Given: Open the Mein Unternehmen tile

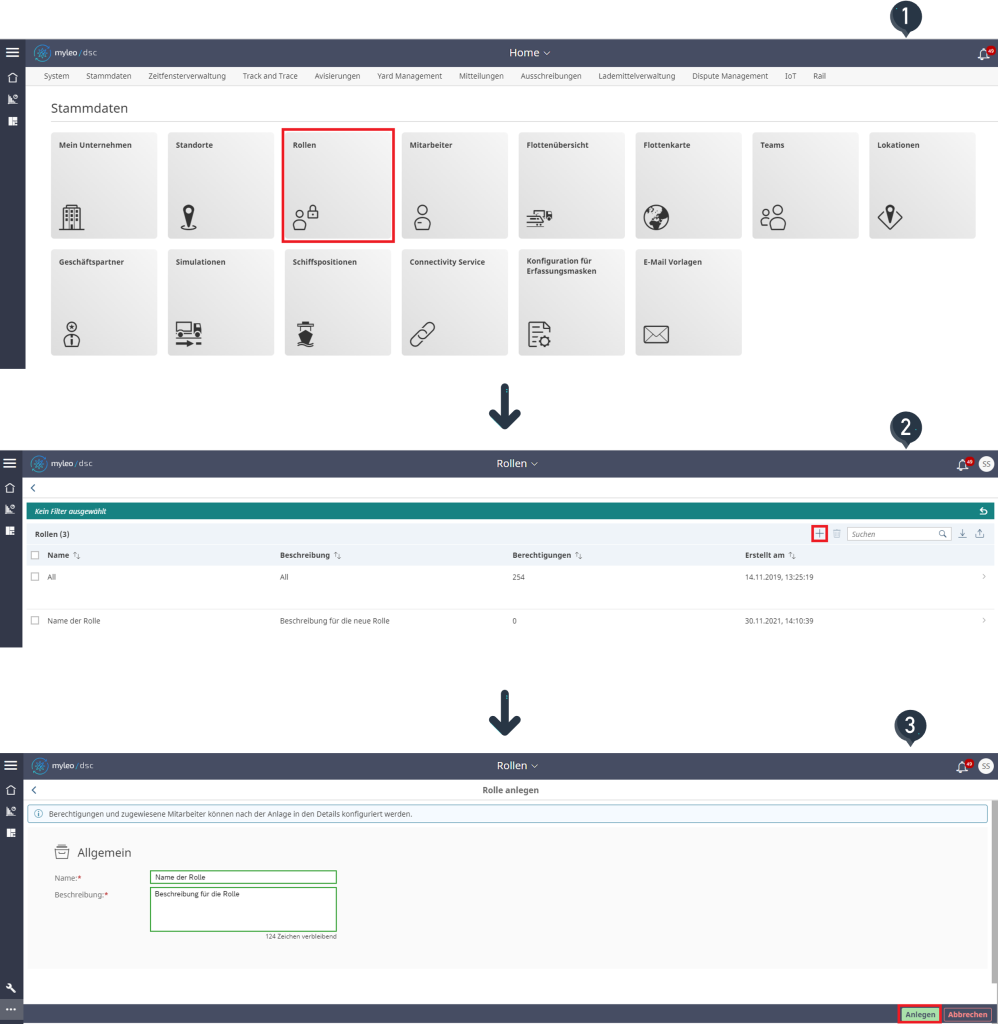Looking at the screenshot, I should point(104,185).
